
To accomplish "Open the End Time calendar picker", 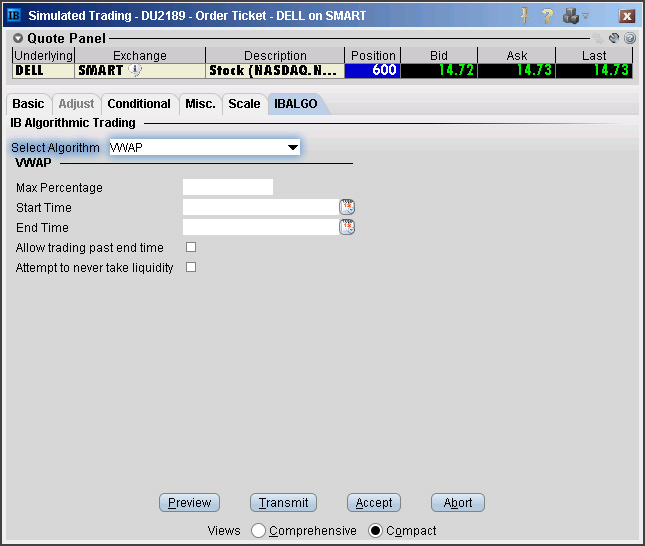I will click(347, 227).
